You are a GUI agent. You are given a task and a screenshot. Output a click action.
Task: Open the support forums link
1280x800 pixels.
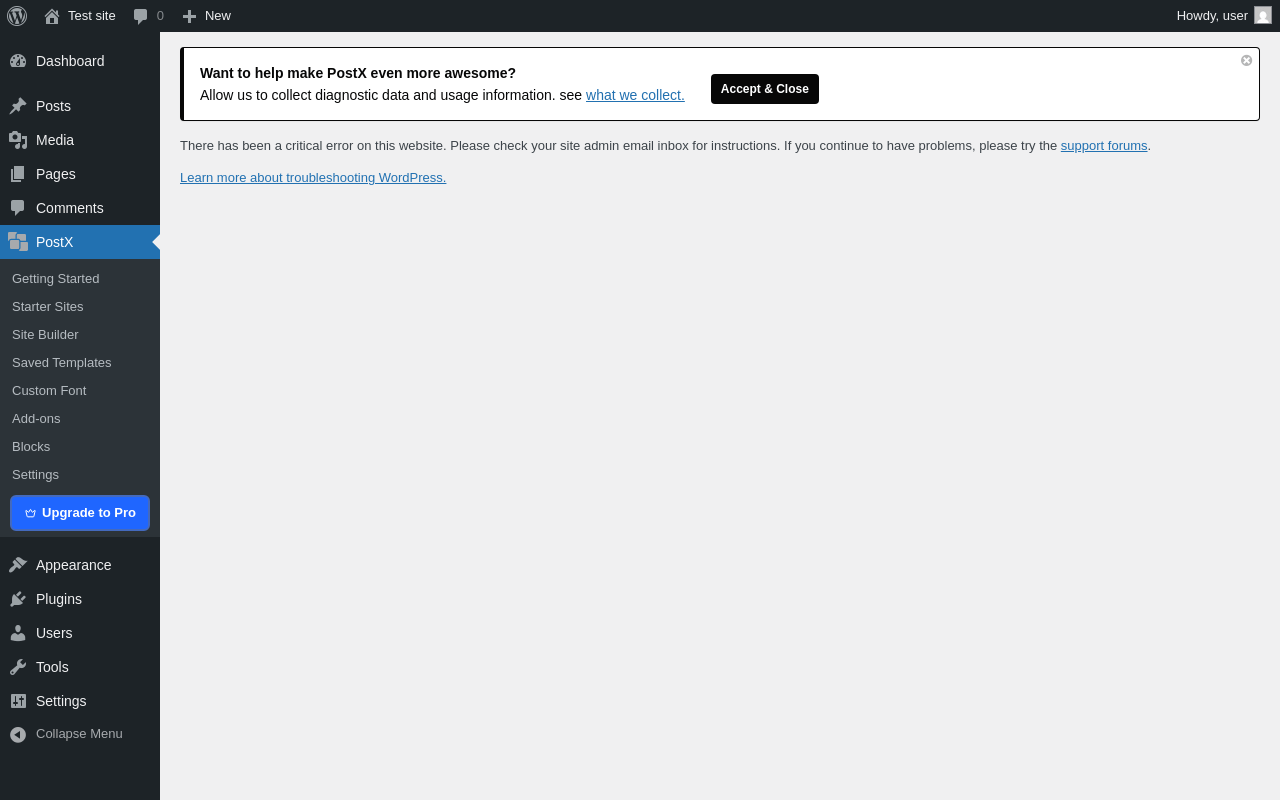[x=1104, y=146]
